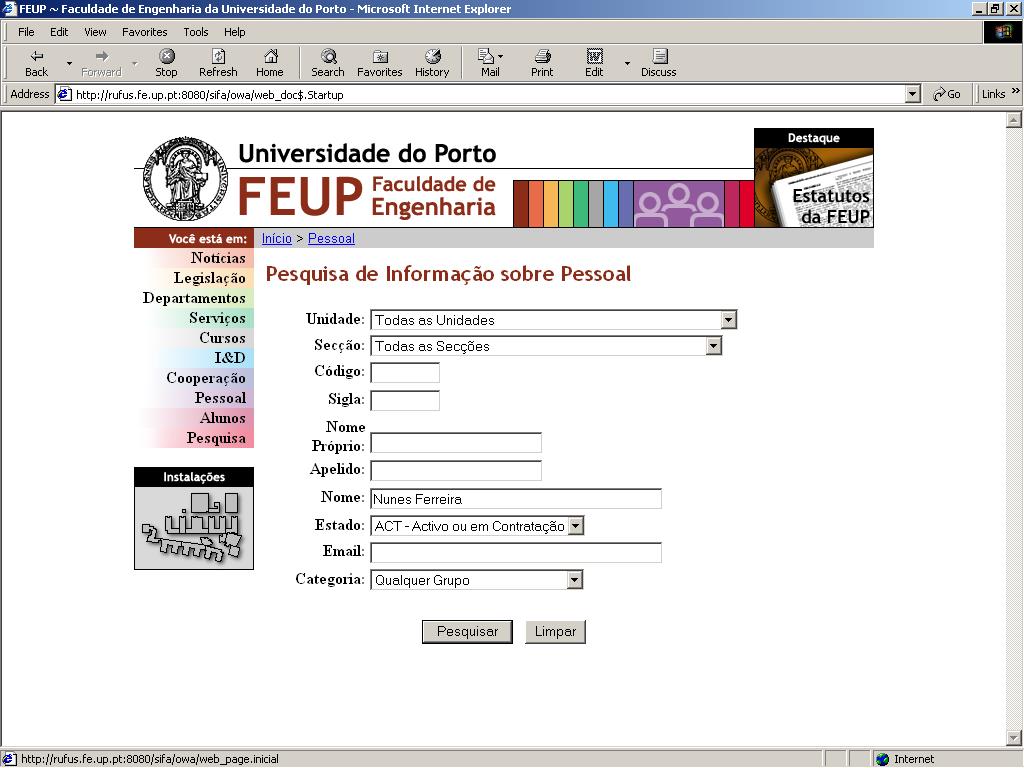1024x768 pixels.
Task: Open the Favorites menu
Action: pos(144,32)
